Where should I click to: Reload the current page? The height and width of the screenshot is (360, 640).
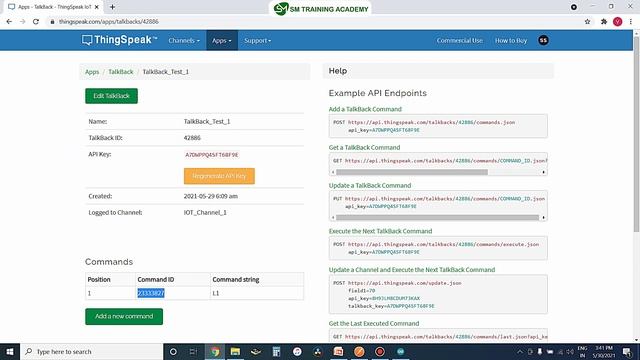(36, 22)
